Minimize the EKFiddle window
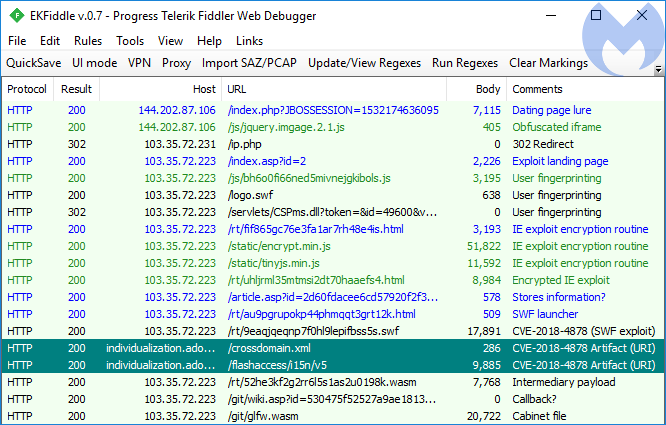Screen dimensions: 666x425 point(551,16)
